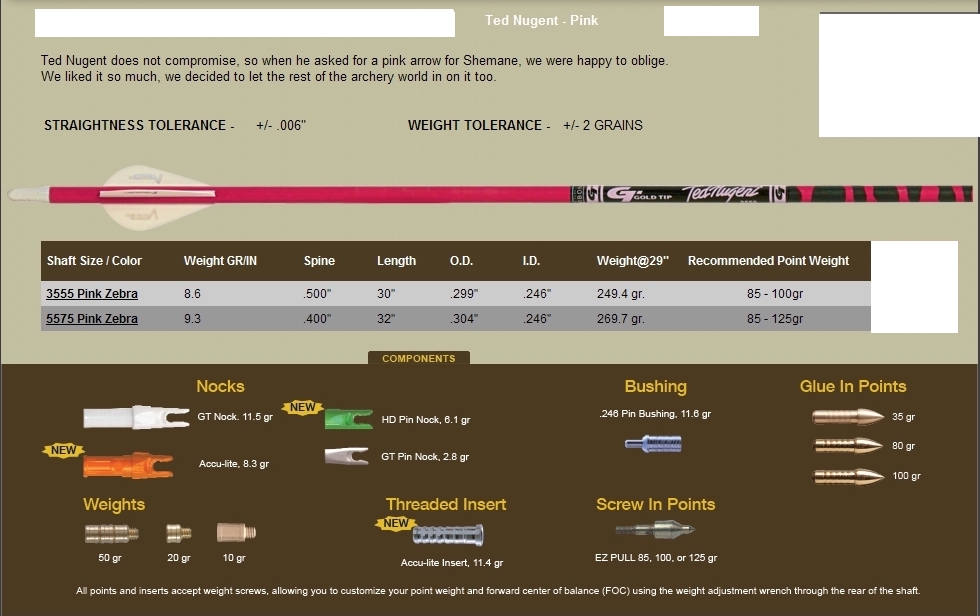Click the 249.4 gr. weight value
980x616 pixels.
(621, 294)
